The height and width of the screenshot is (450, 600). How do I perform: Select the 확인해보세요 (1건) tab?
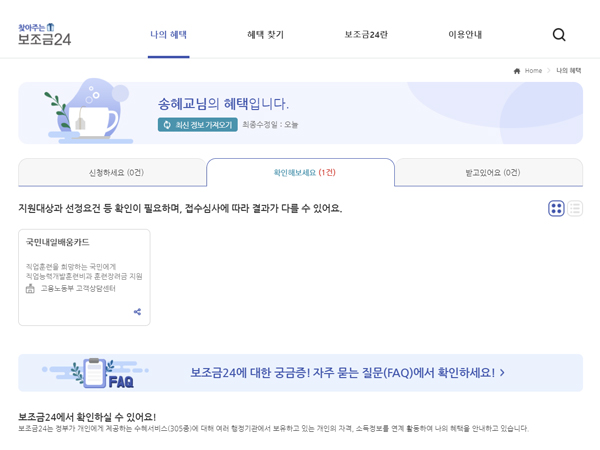coord(300,173)
